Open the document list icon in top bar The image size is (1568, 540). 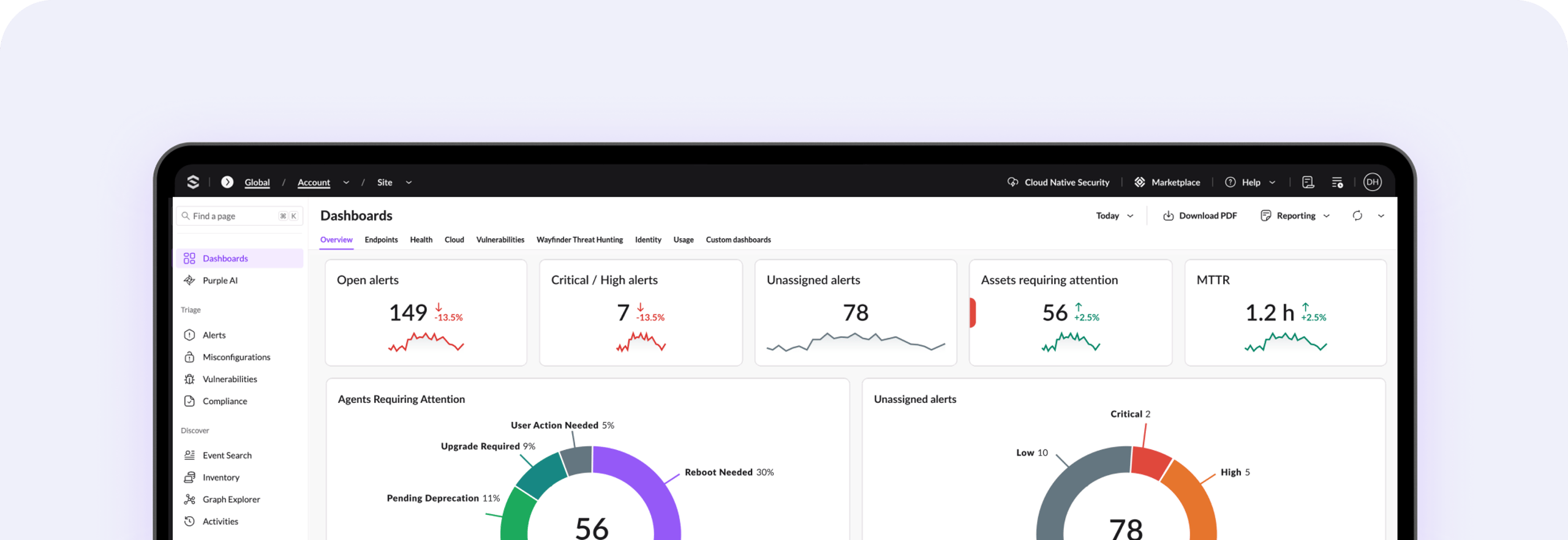tap(1308, 182)
